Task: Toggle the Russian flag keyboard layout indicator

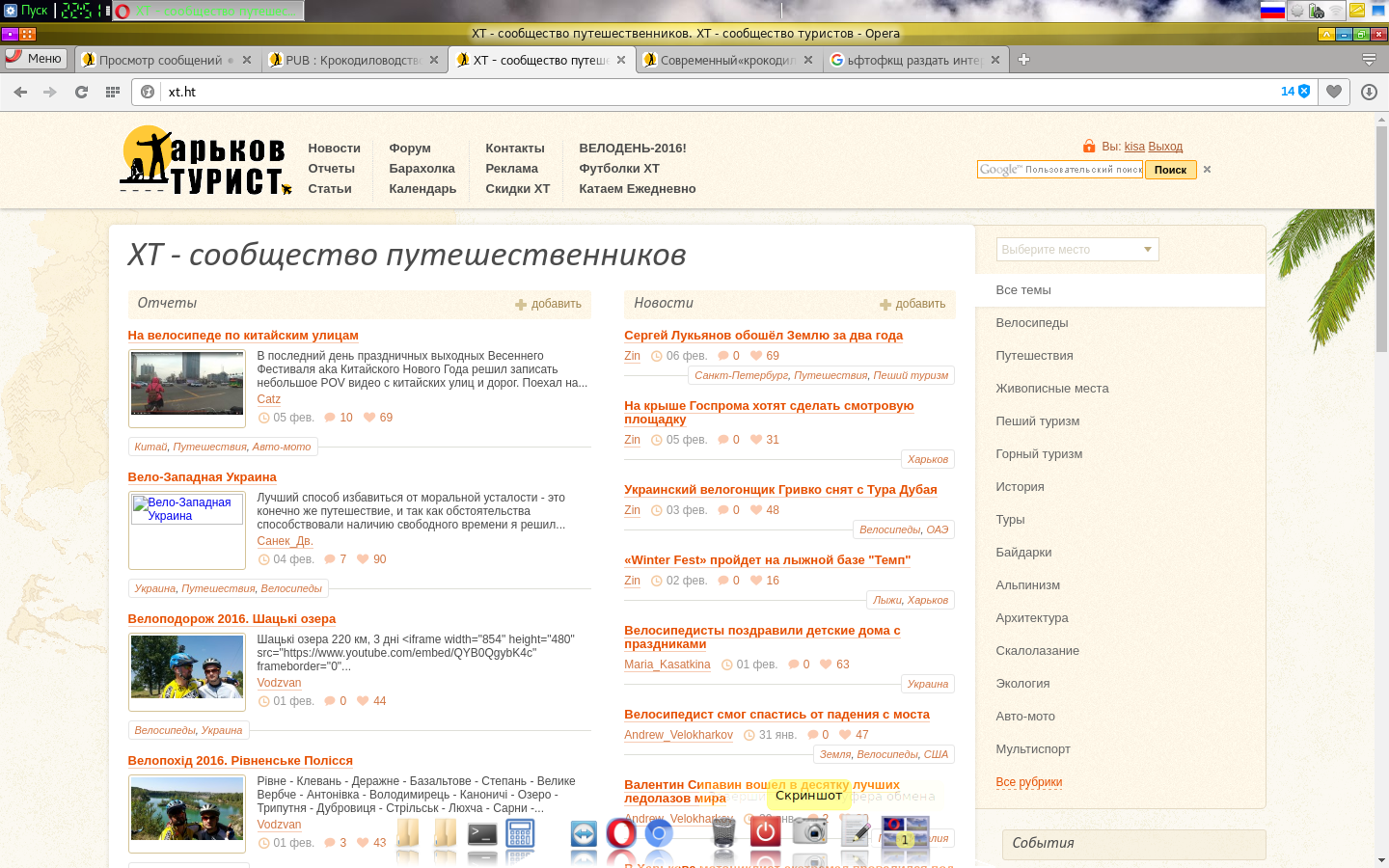Action: coord(1272,11)
